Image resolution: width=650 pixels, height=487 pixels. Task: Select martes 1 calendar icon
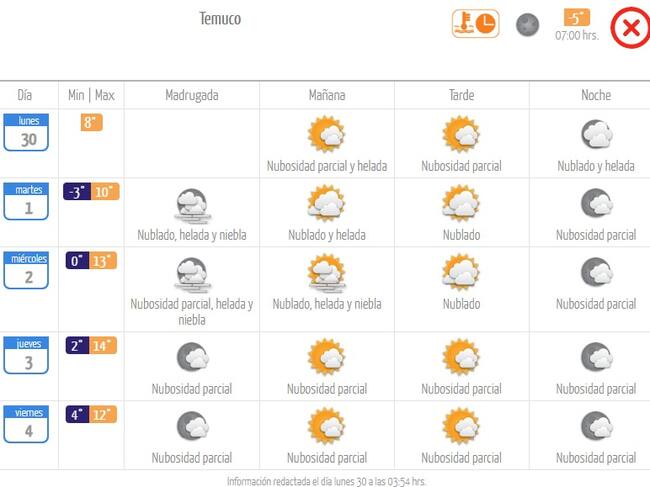(x=26, y=201)
